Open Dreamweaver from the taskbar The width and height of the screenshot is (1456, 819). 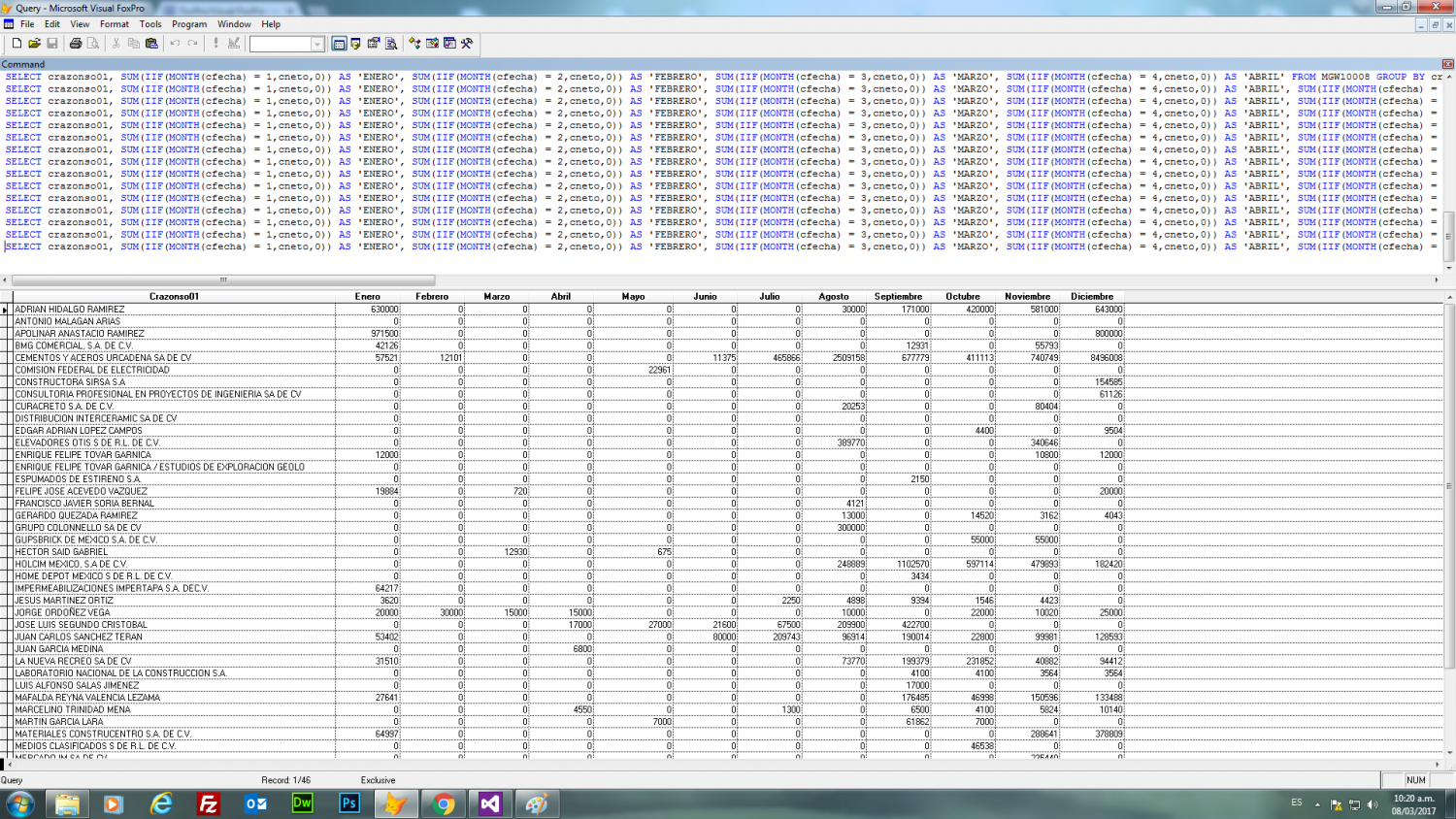(303, 803)
